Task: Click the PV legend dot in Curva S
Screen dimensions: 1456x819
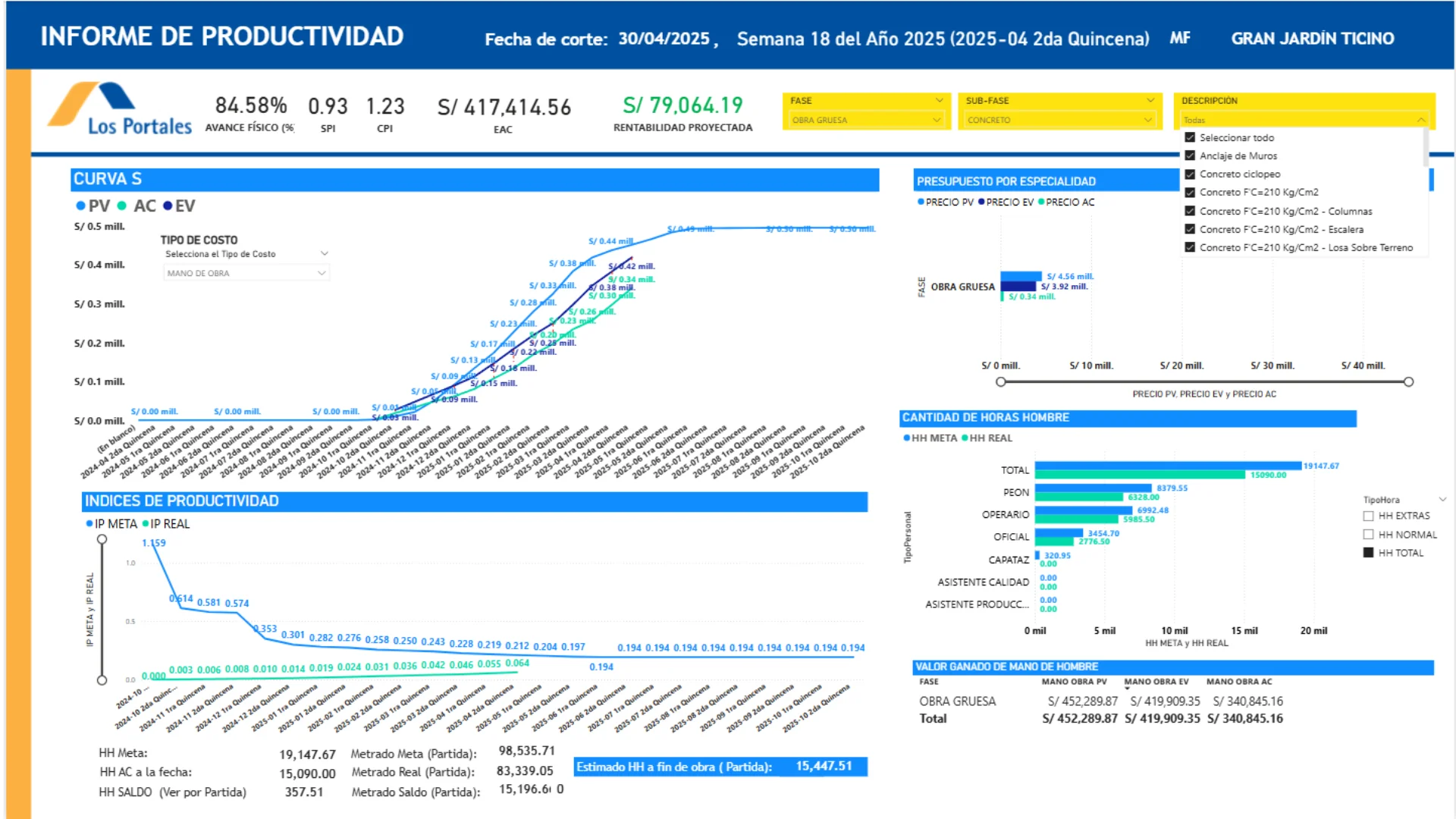Action: pos(80,206)
